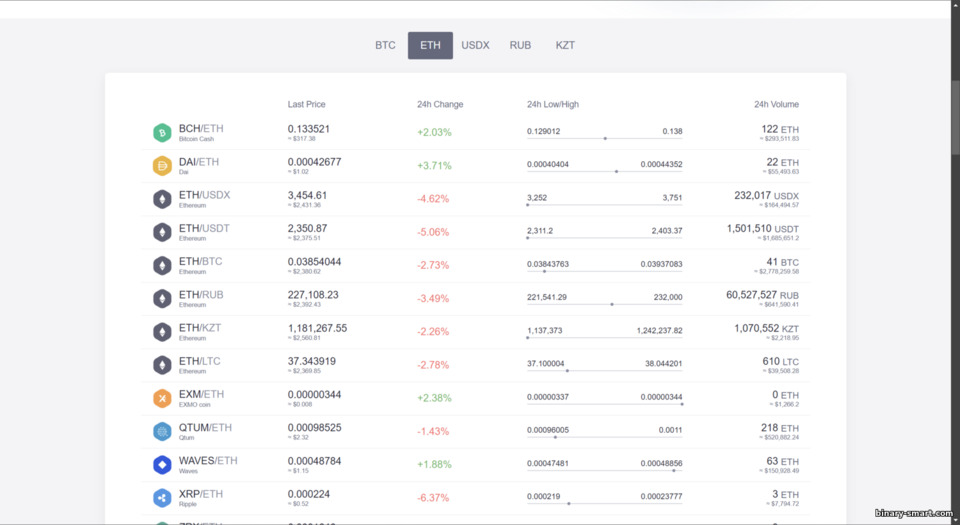This screenshot has width=960, height=525.
Task: Open the EXM/ETH trading pair
Action: [x=201, y=394]
